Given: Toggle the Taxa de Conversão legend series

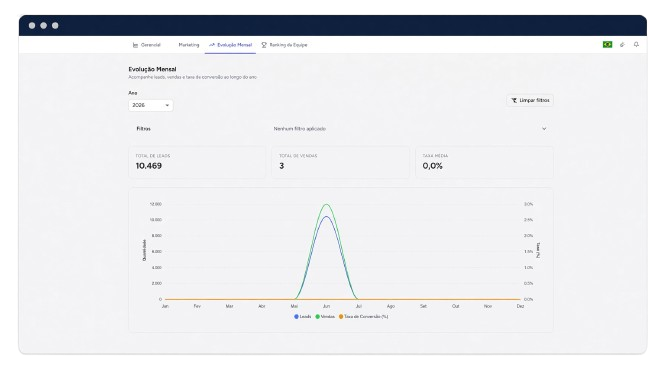Looking at the screenshot, I should click(x=363, y=317).
